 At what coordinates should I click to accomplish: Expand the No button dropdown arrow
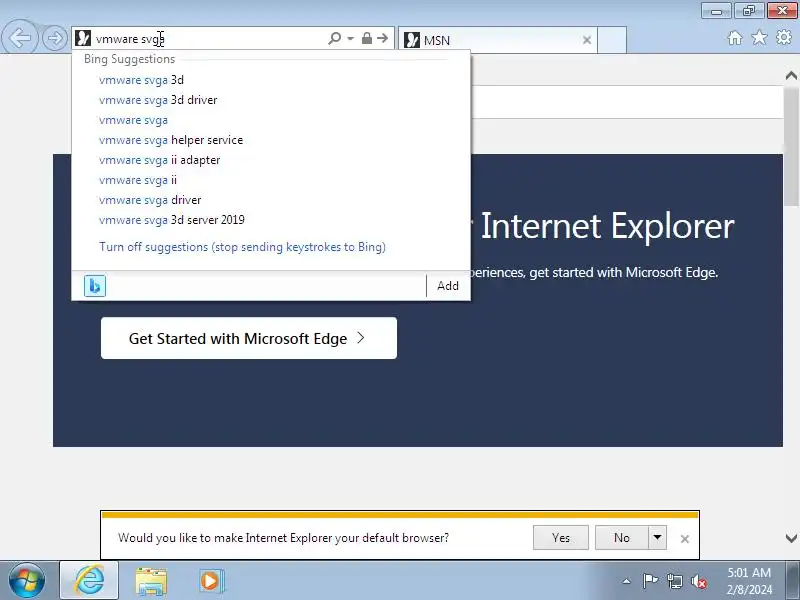tap(658, 538)
